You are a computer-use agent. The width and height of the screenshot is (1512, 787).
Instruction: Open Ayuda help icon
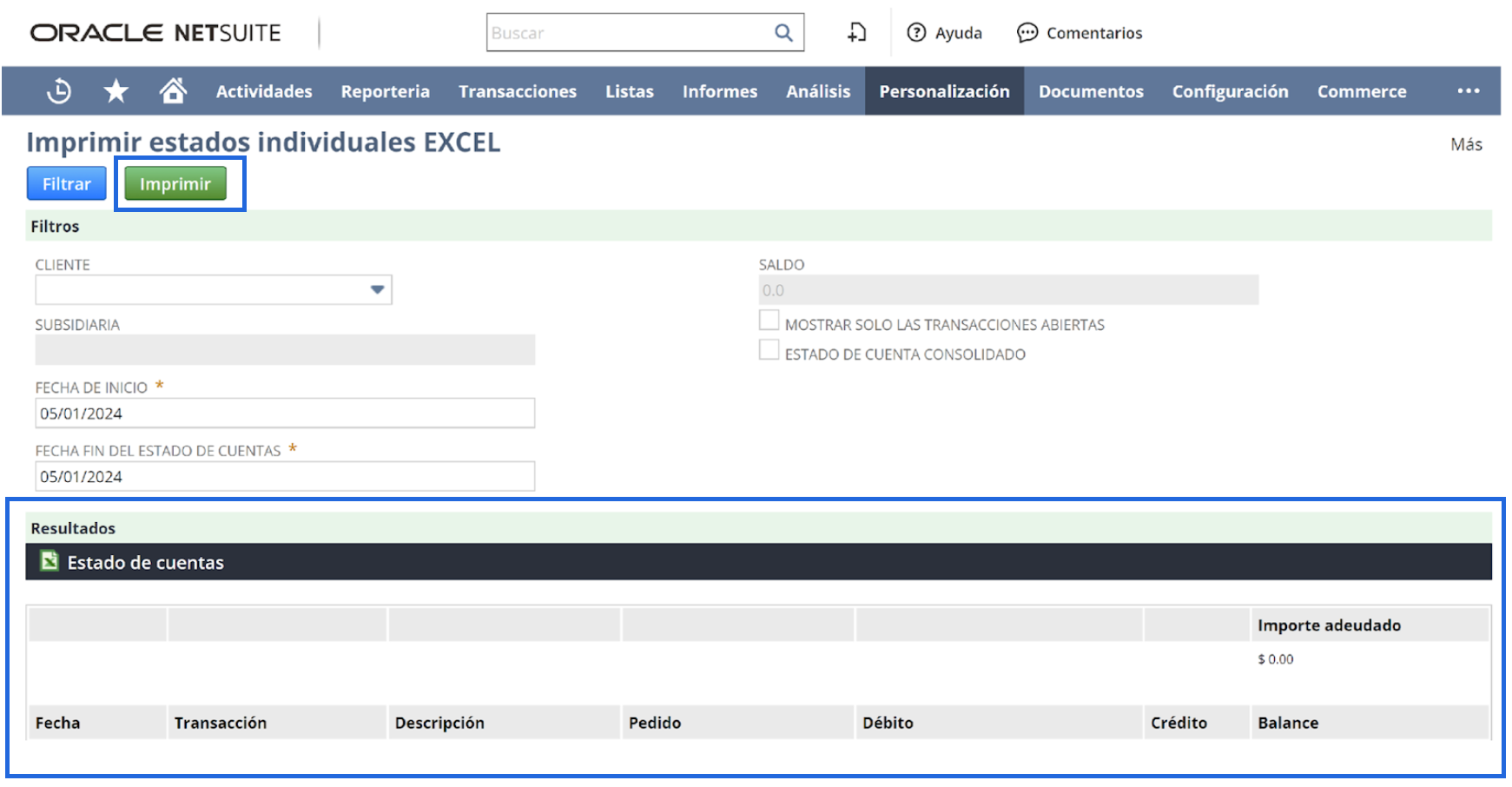[x=916, y=33]
